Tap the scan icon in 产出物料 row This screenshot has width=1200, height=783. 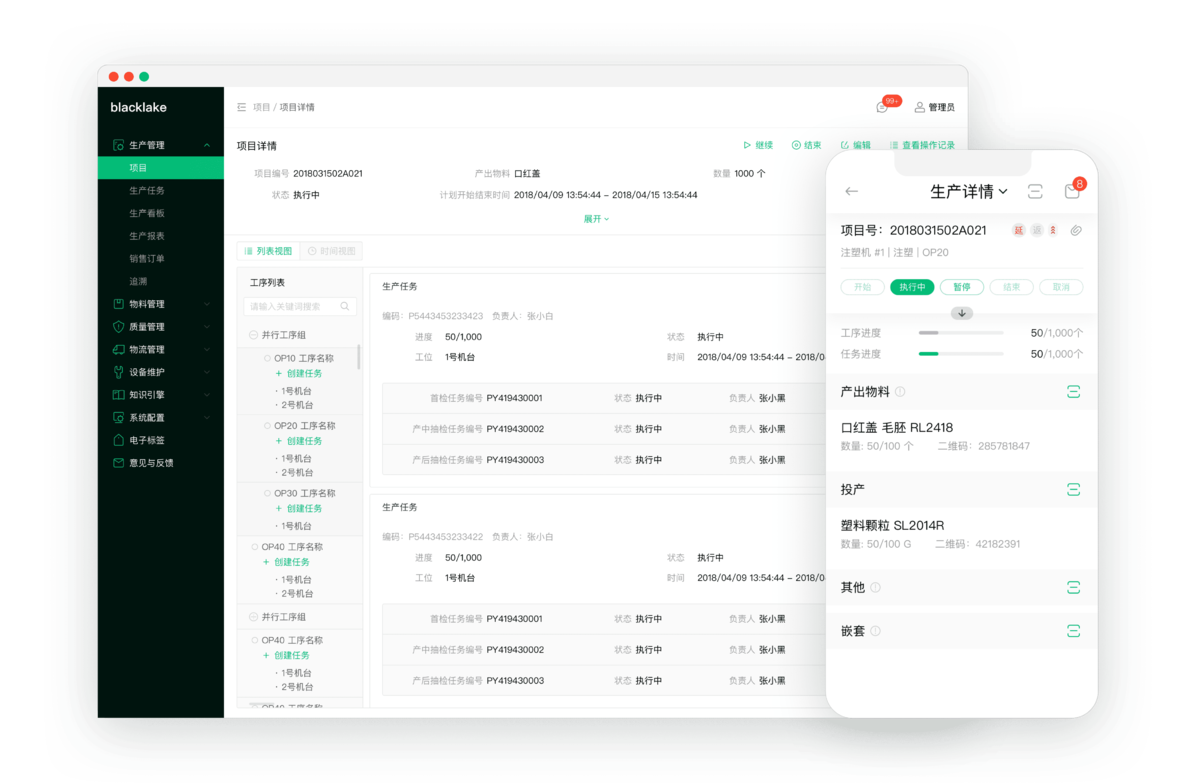click(x=1073, y=392)
